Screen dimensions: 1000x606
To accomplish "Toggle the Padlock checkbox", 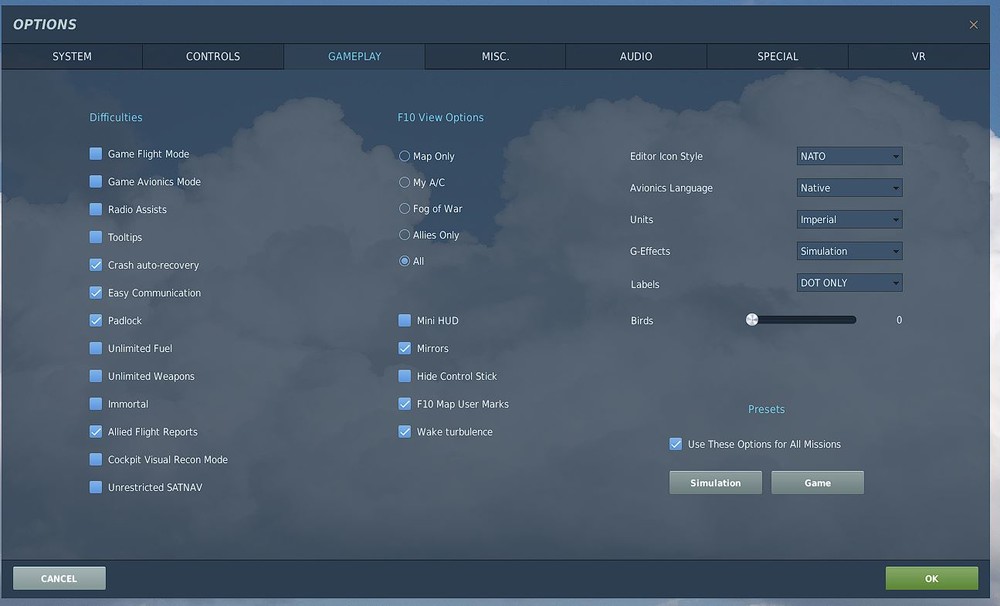I will [96, 320].
